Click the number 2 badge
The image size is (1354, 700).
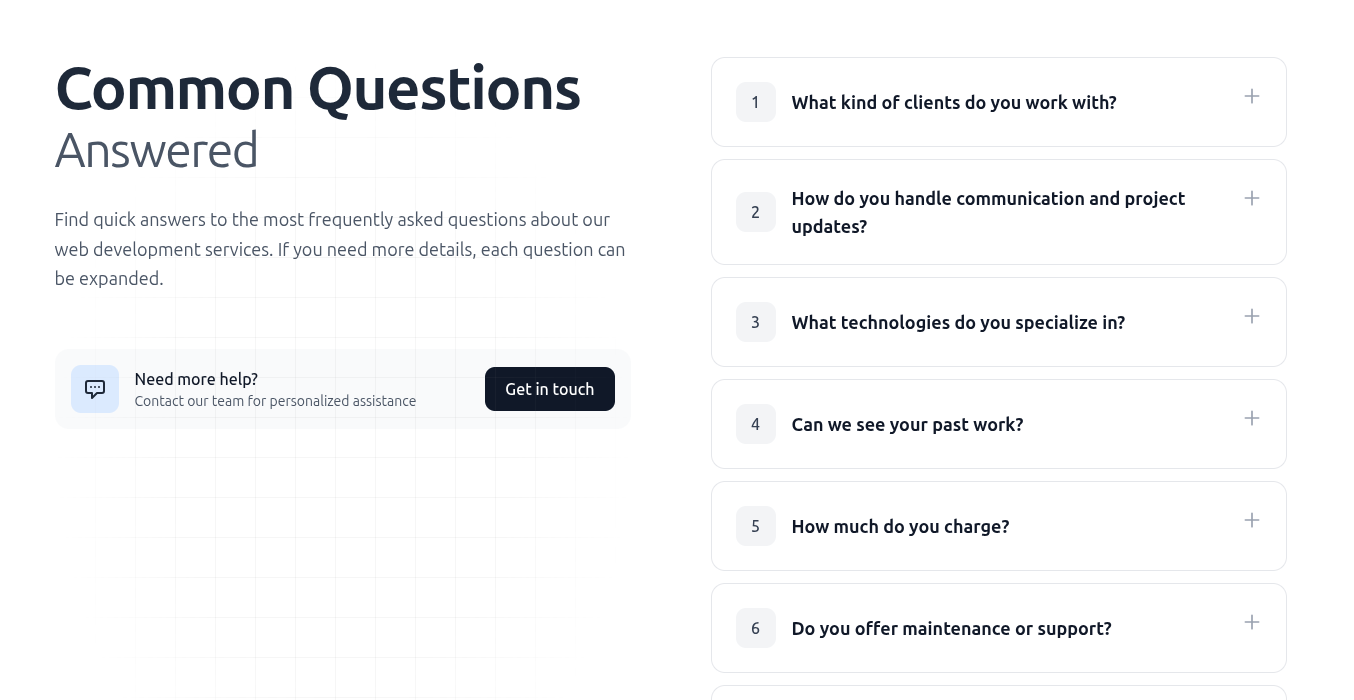(755, 212)
